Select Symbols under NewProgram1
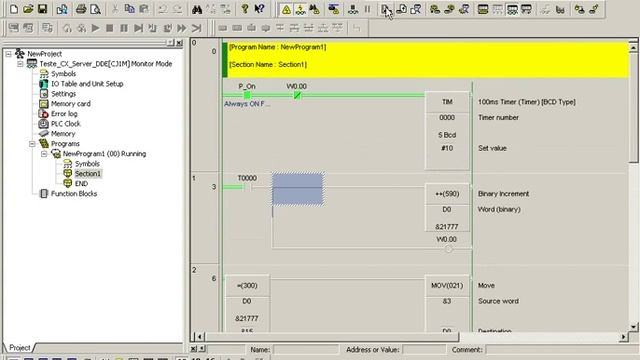This screenshot has width=640, height=360. 87,164
